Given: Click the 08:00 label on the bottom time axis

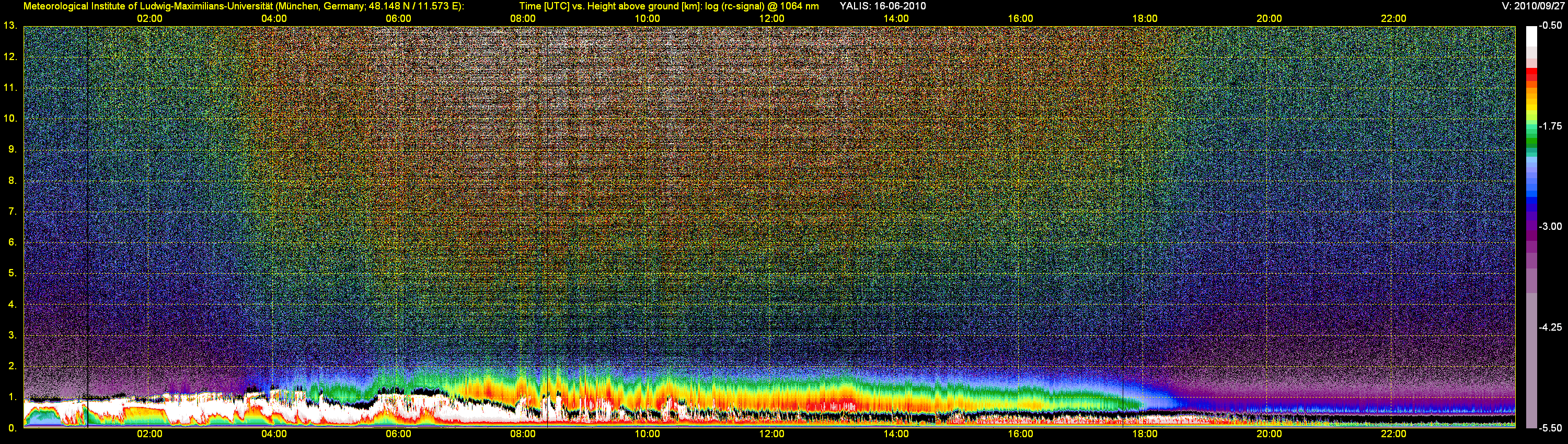Looking at the screenshot, I should pyautogui.click(x=523, y=434).
